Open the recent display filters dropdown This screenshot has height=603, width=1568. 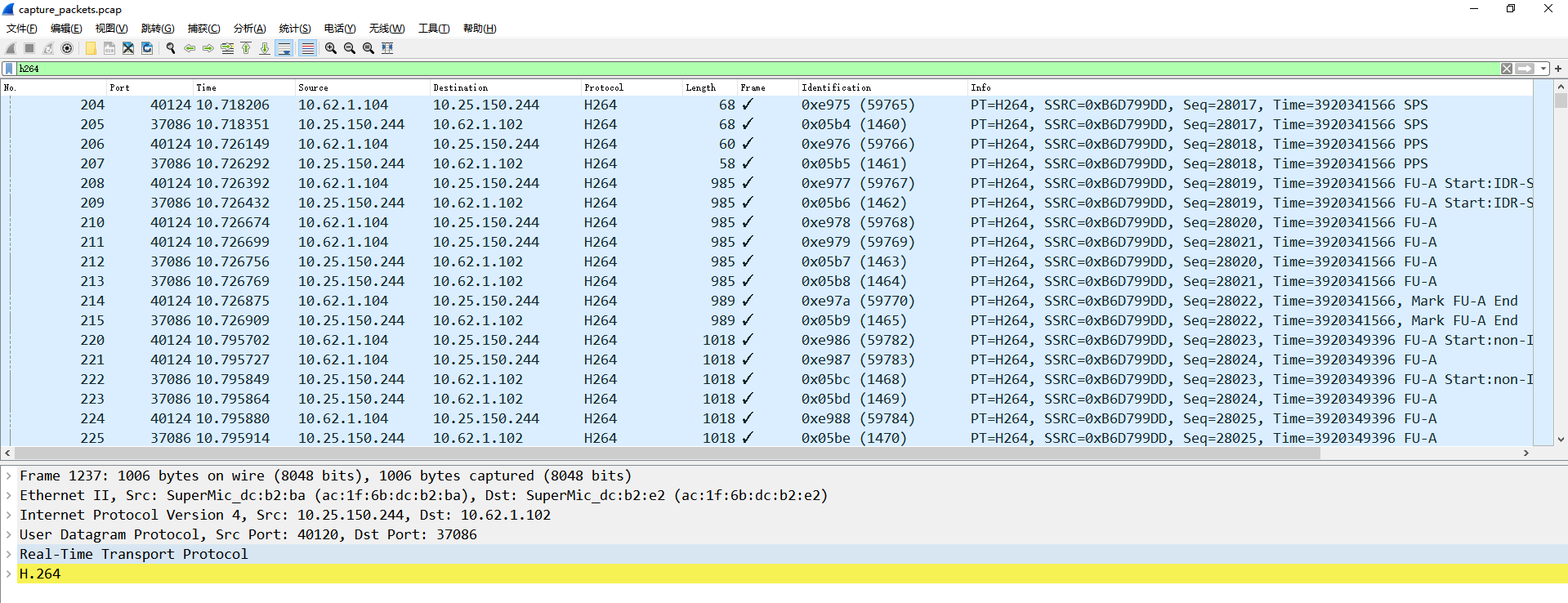pyautogui.click(x=1543, y=69)
